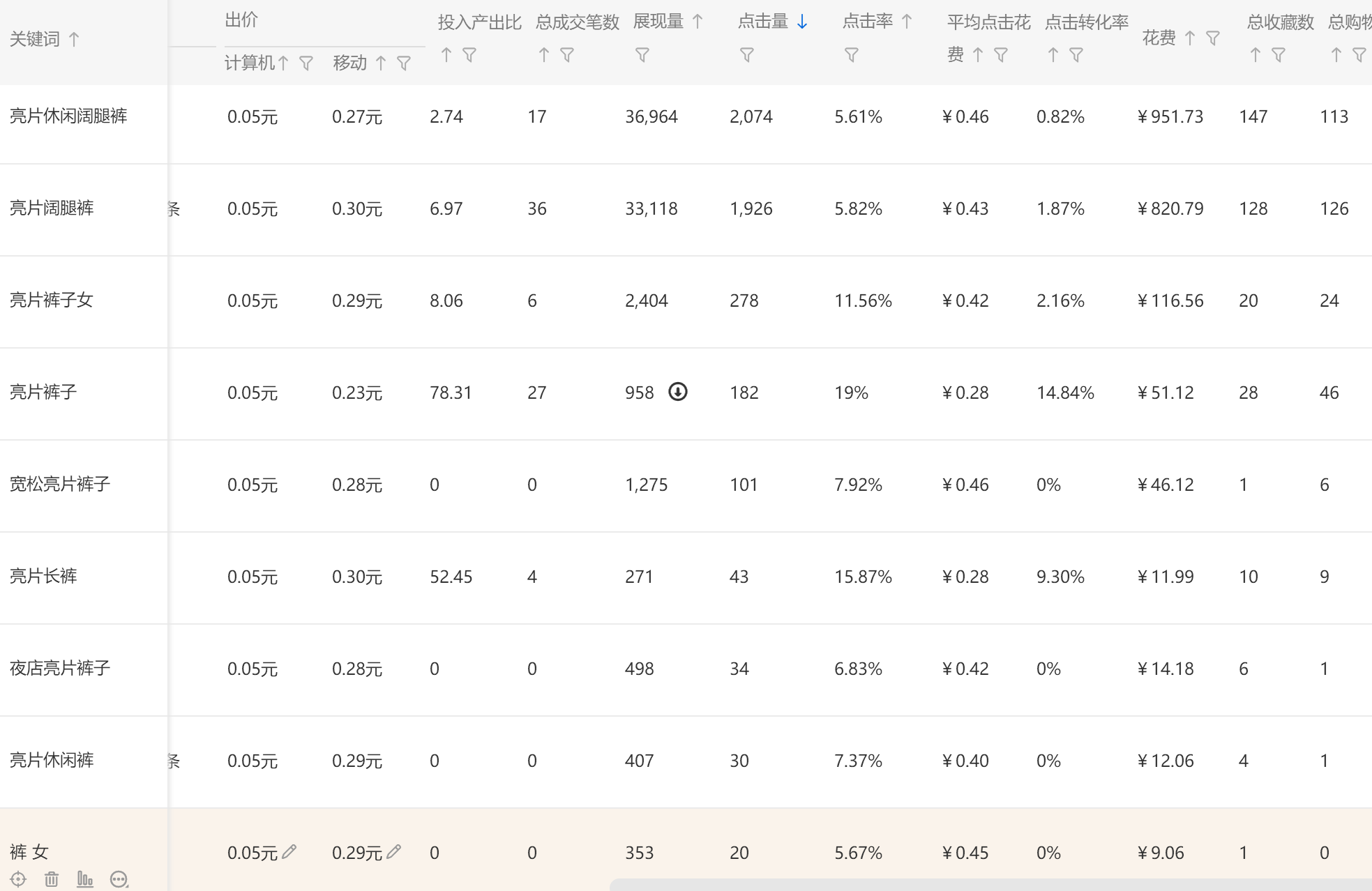Click the ¥951.73 spend value
Viewport: 1372px width, 891px height.
click(1170, 116)
